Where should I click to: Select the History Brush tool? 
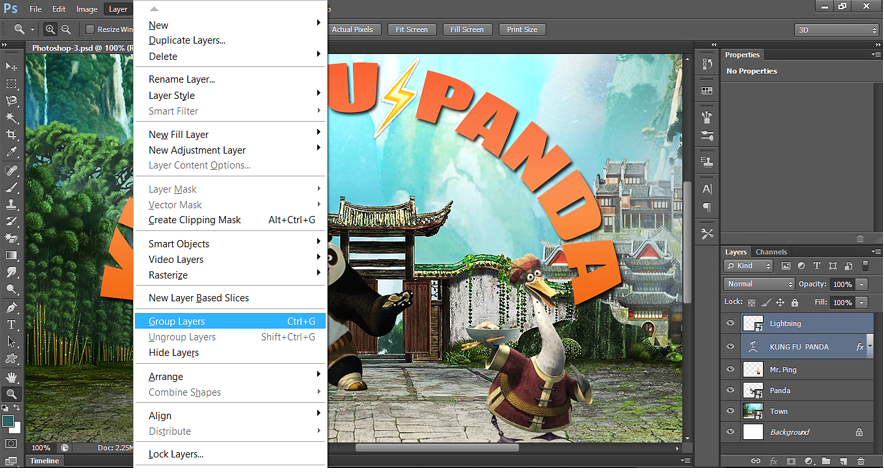point(11,221)
